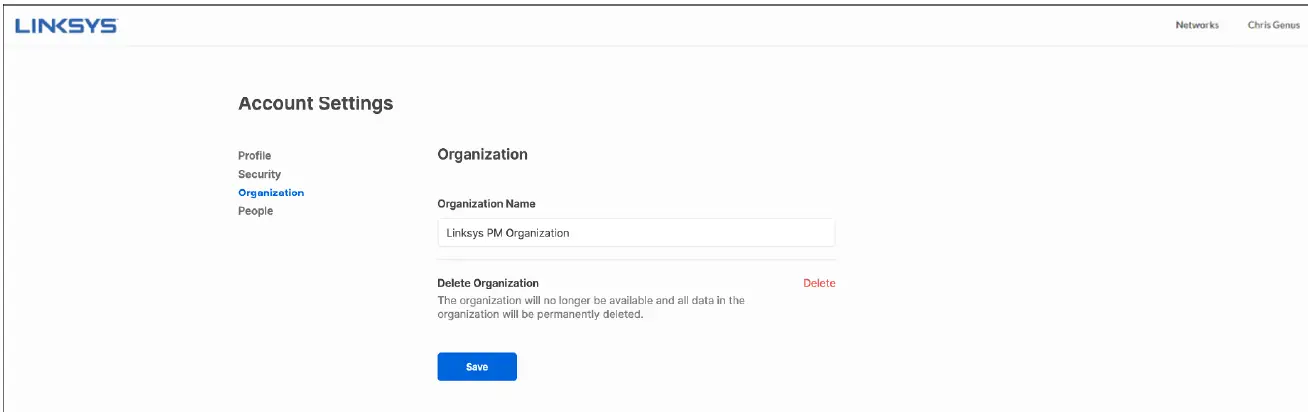Click the organization deletion warning text
Image resolution: width=1308 pixels, height=412 pixels.
[590, 300]
